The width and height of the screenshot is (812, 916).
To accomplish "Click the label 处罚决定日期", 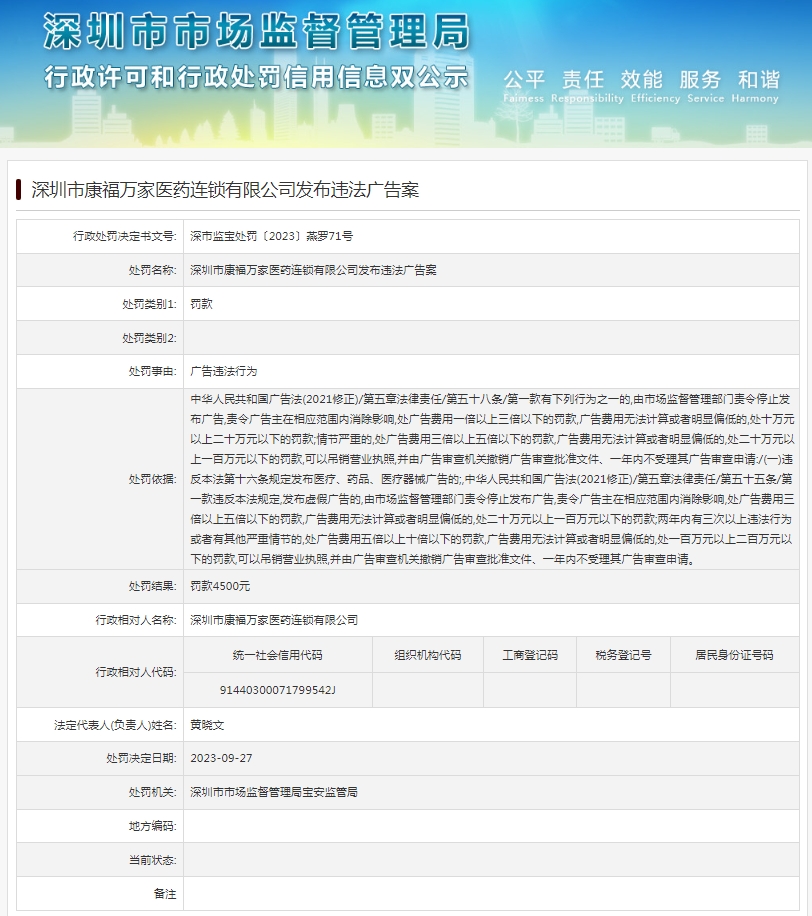I will (x=141, y=758).
